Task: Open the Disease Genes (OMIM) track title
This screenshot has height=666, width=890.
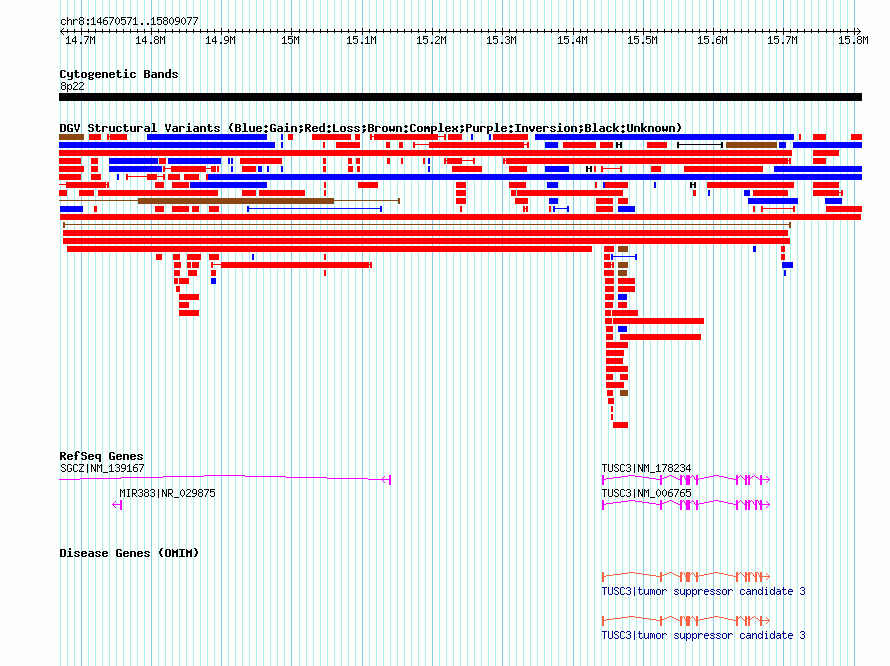Action: coord(129,554)
